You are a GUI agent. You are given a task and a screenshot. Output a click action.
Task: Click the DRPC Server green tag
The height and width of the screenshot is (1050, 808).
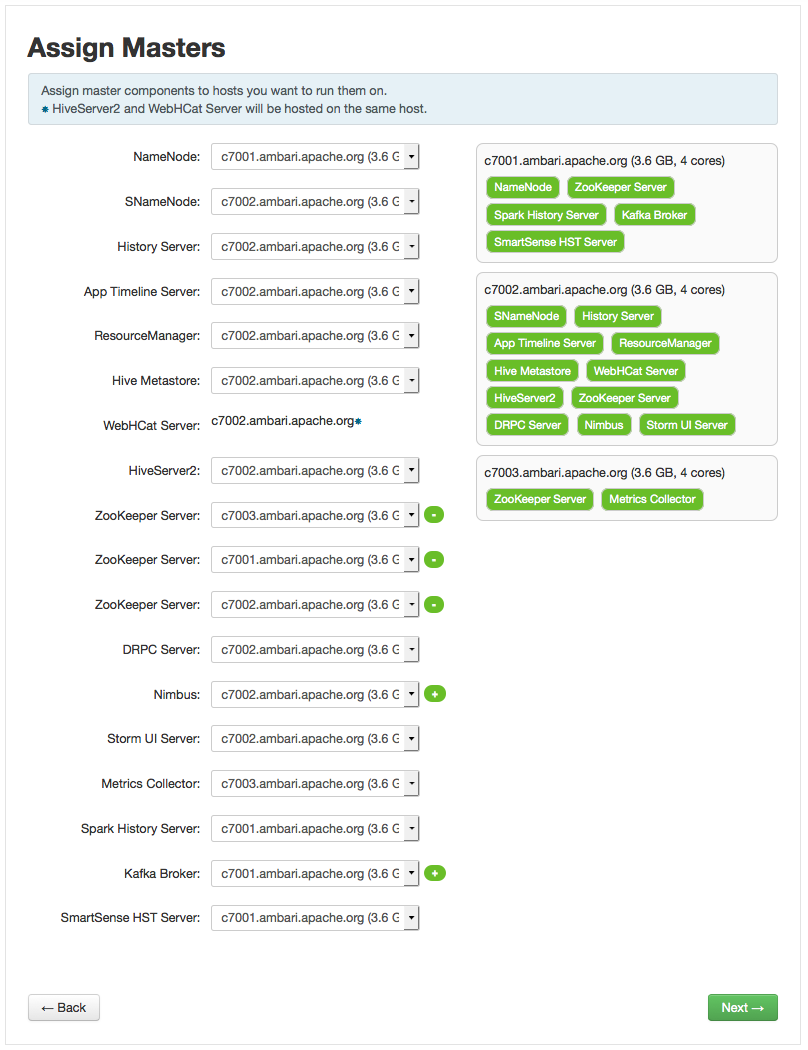point(528,425)
